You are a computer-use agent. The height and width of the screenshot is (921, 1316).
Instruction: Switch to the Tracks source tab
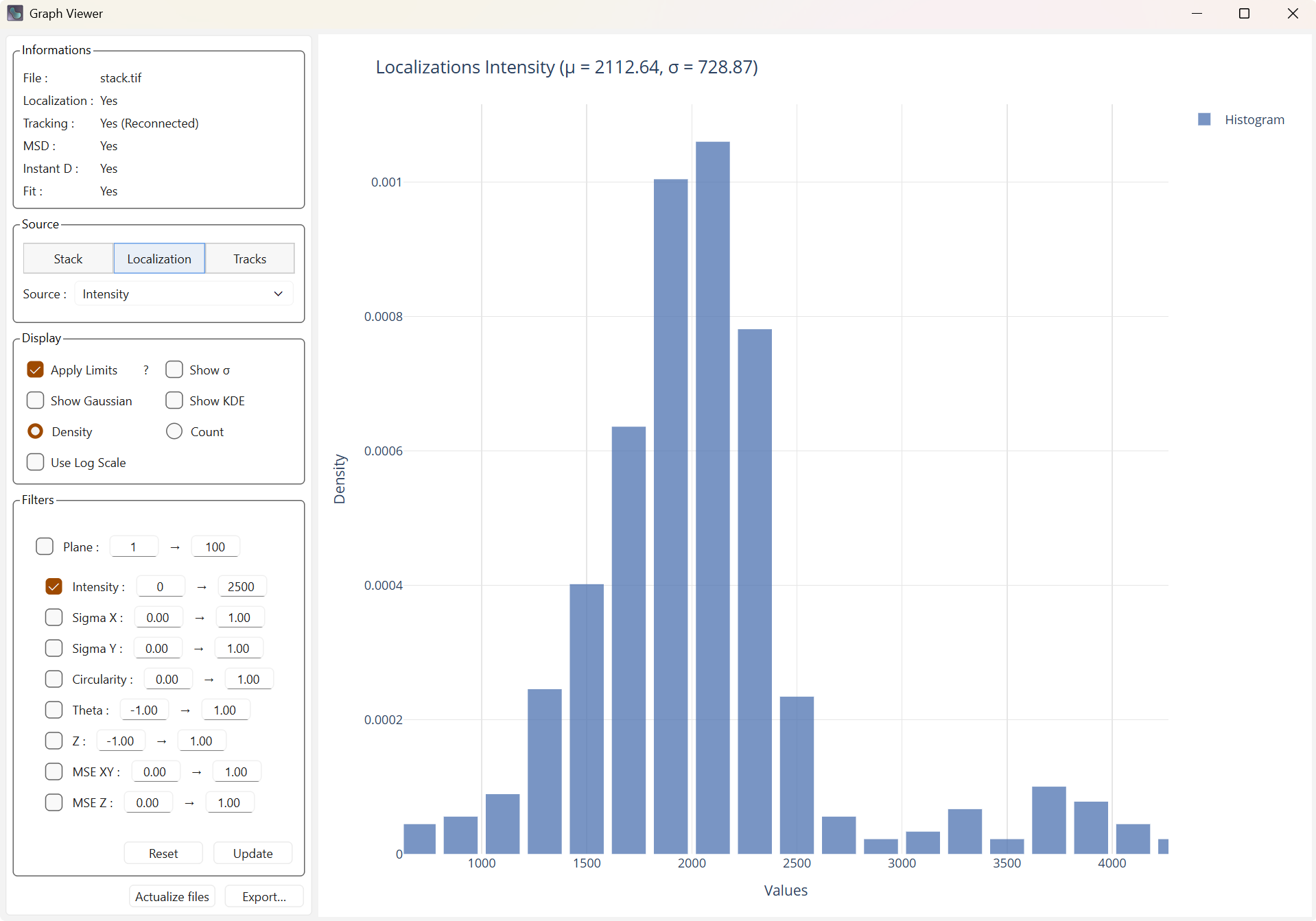click(x=250, y=259)
